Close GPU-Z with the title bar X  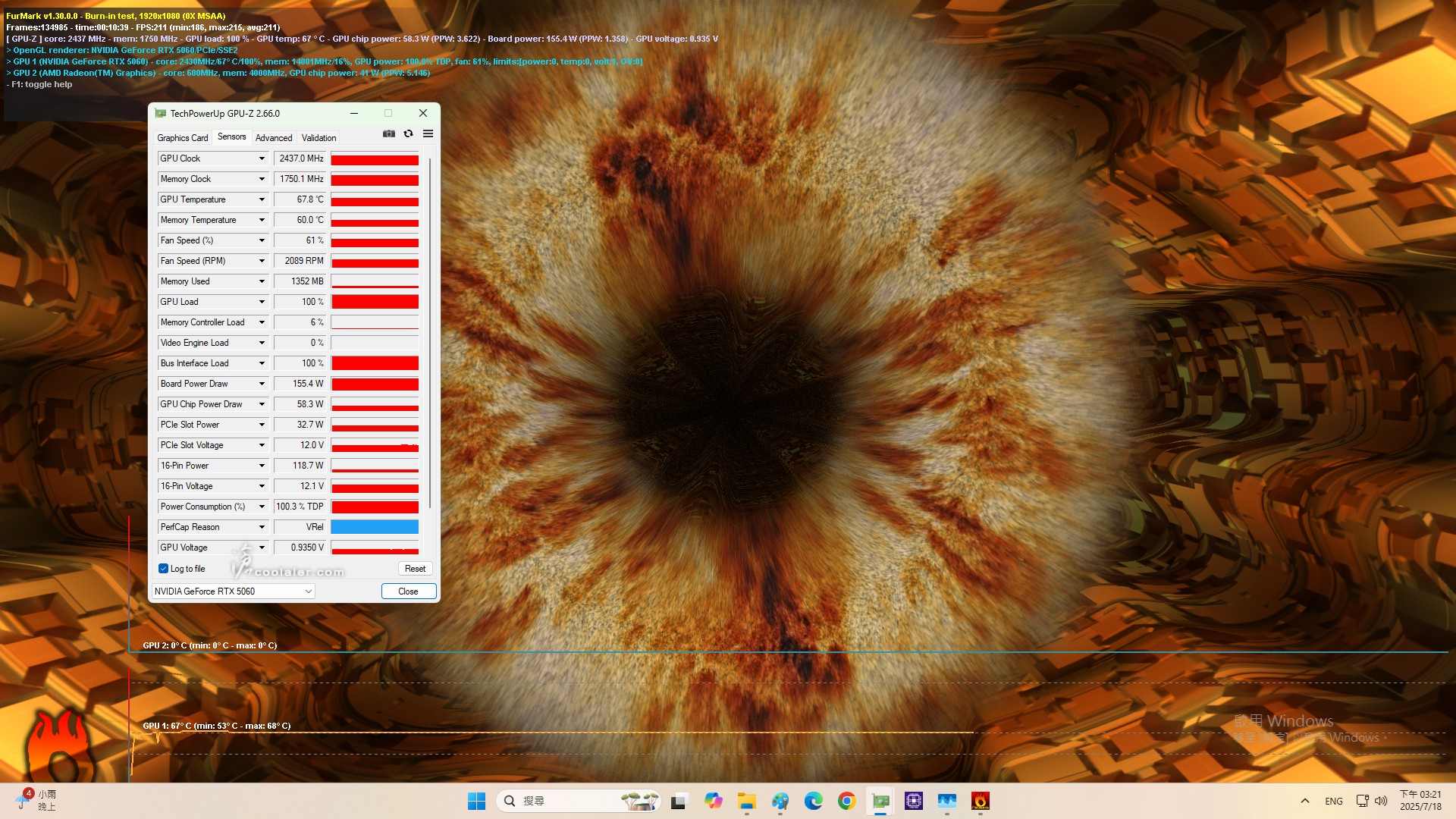[x=423, y=113]
